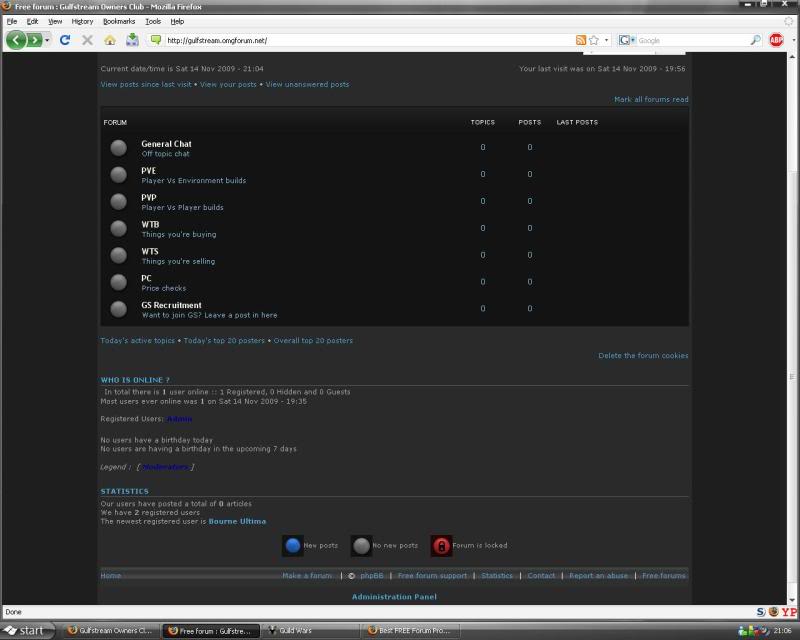Click Delete the forum cookies
800x640 pixels.
click(x=643, y=356)
